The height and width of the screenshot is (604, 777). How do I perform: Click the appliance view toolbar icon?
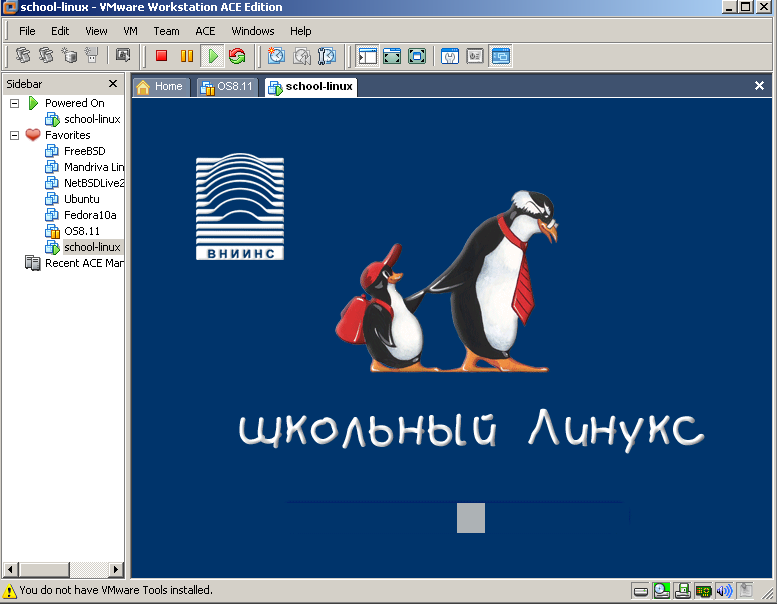tap(475, 56)
